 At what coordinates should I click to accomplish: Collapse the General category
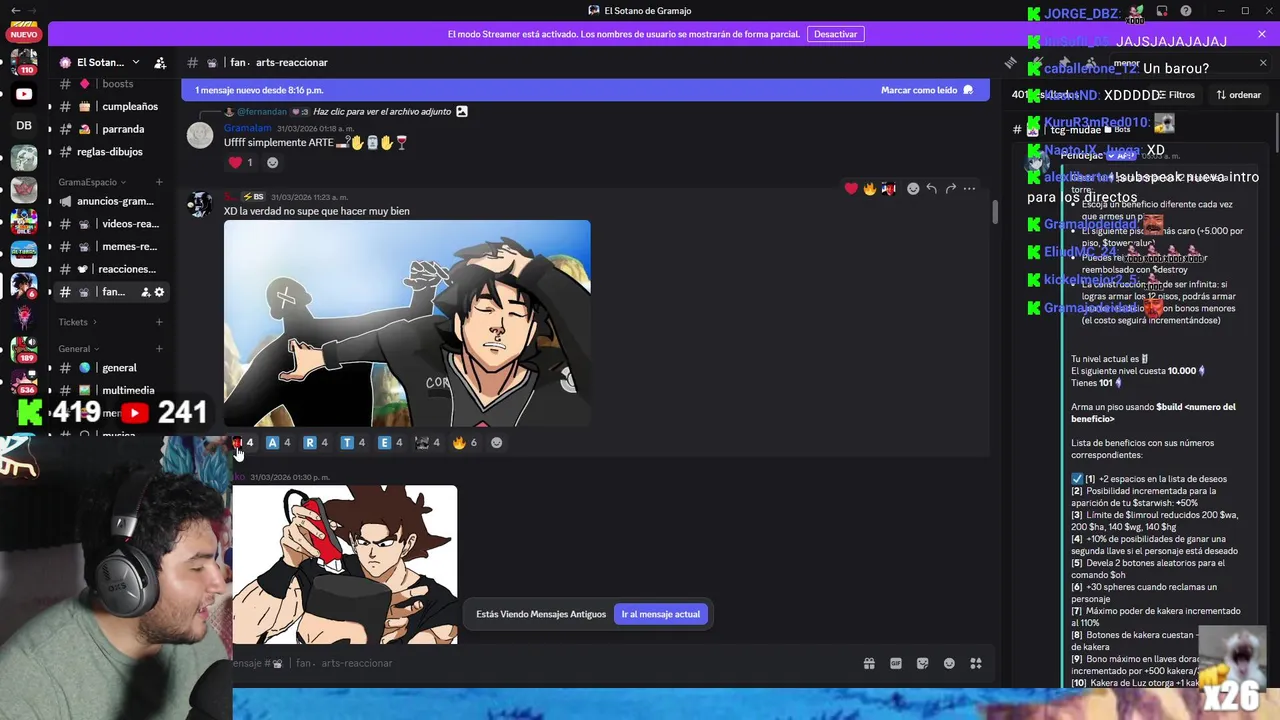[78, 349]
